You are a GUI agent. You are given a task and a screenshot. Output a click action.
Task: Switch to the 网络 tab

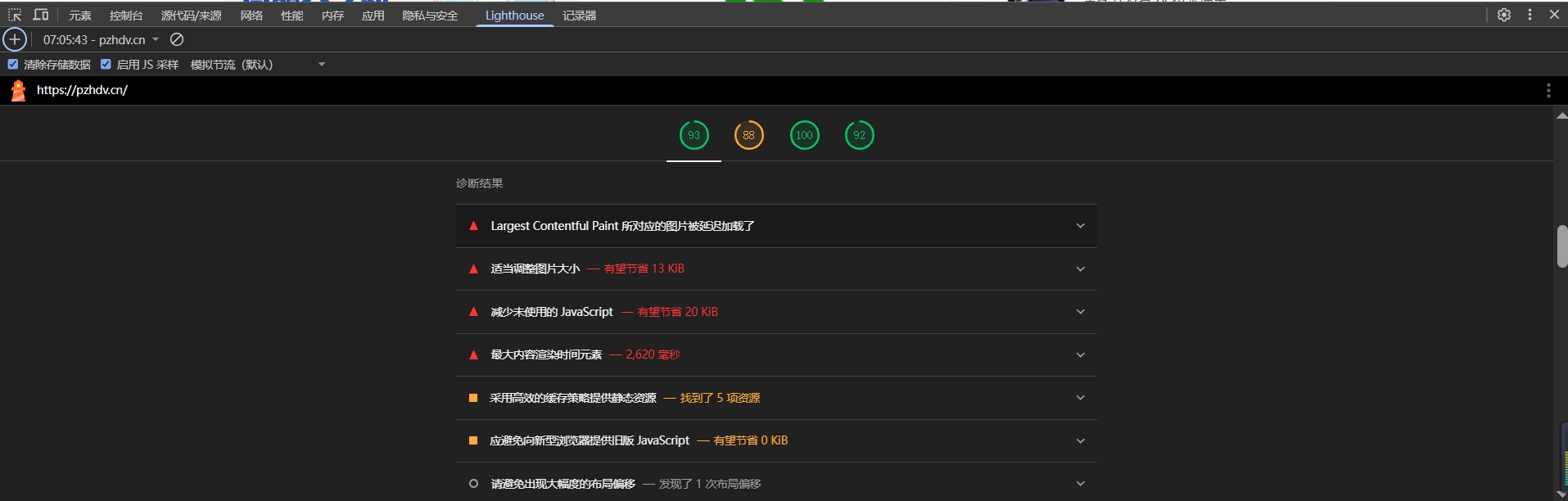pyautogui.click(x=251, y=16)
